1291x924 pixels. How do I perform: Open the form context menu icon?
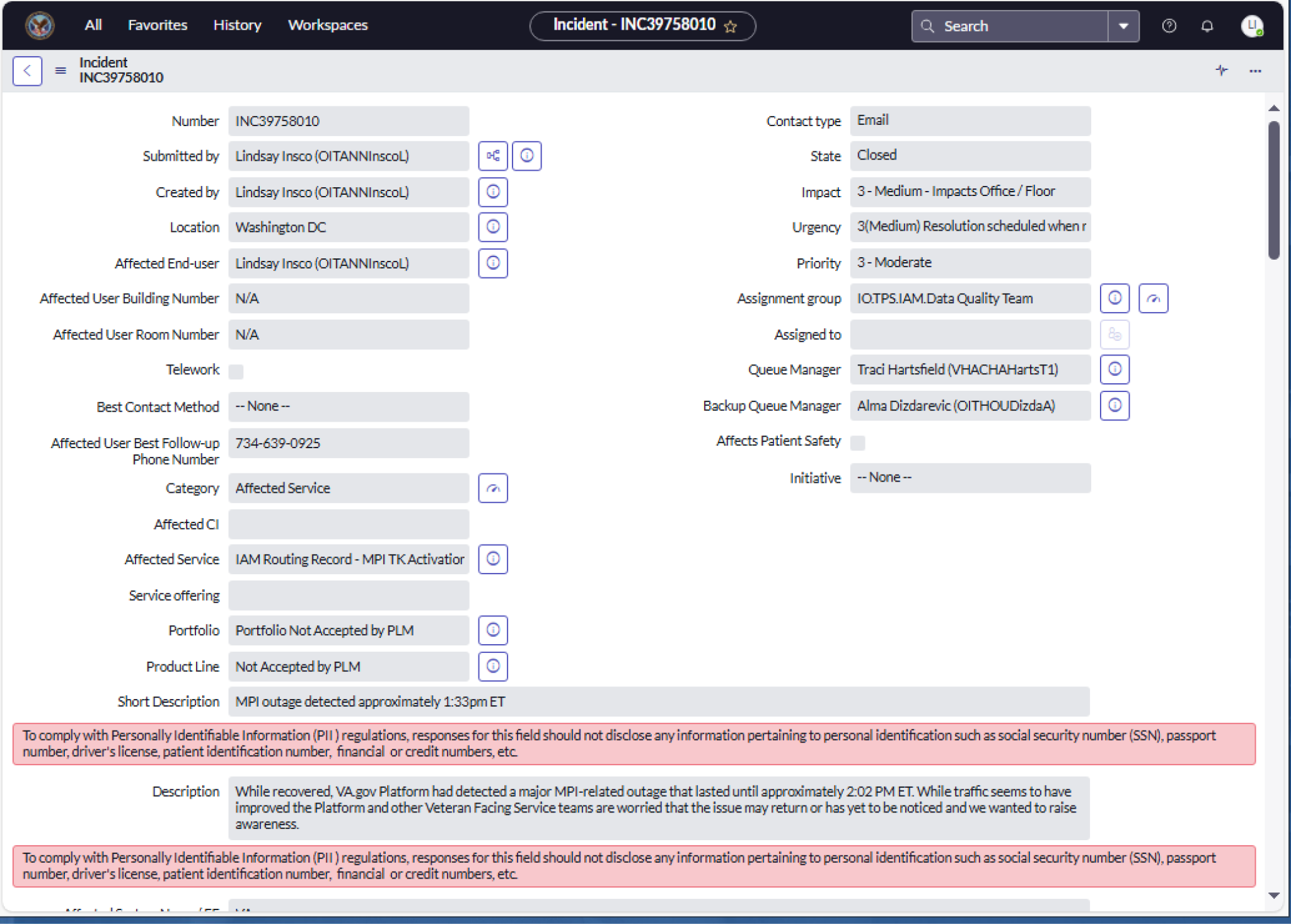point(61,71)
